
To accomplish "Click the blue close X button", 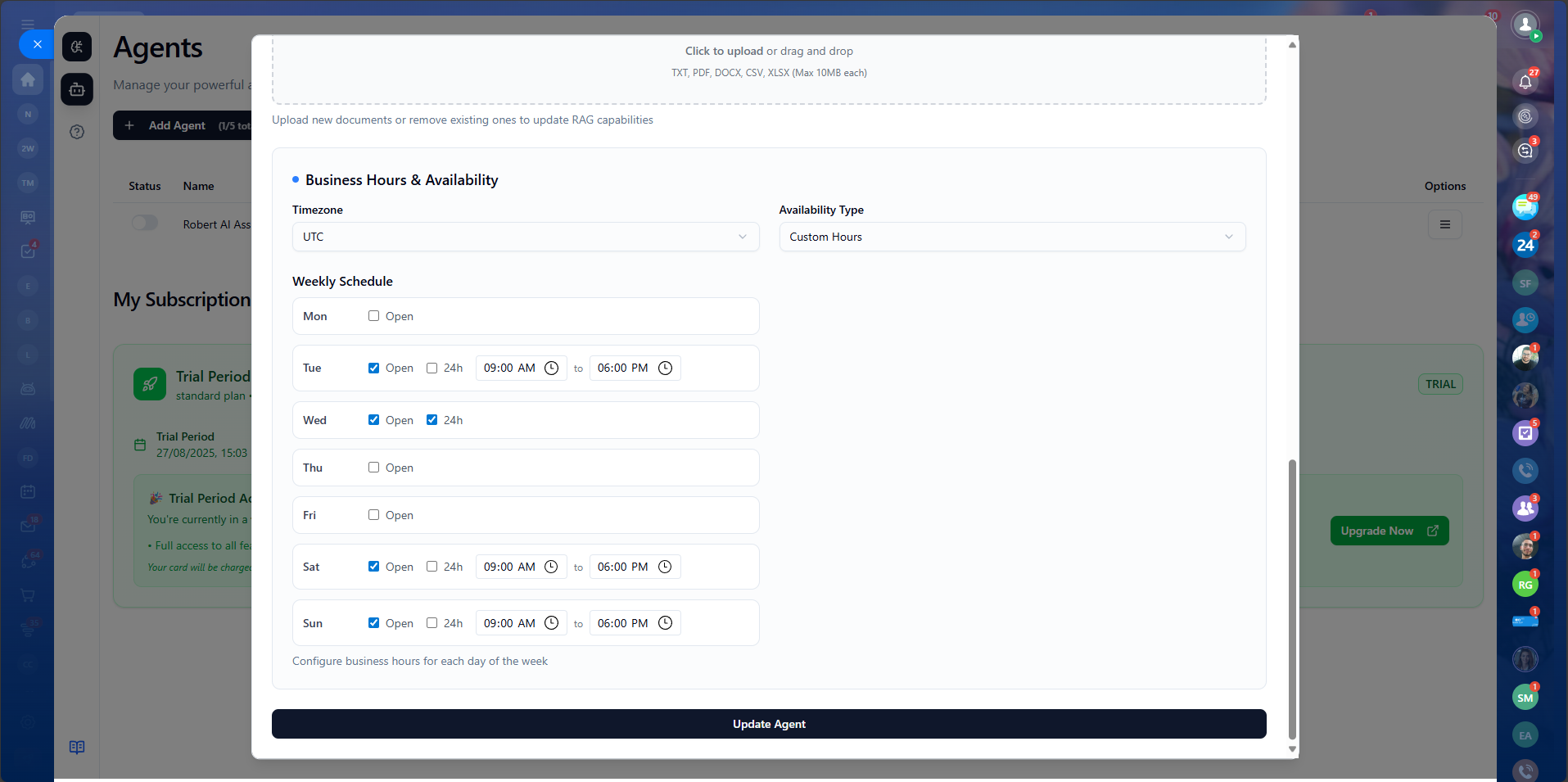I will tap(37, 44).
